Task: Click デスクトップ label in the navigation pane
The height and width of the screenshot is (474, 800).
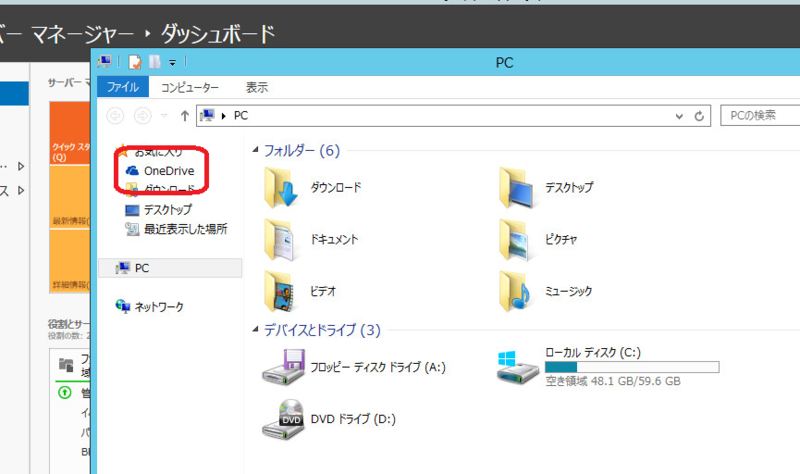Action: pos(168,210)
